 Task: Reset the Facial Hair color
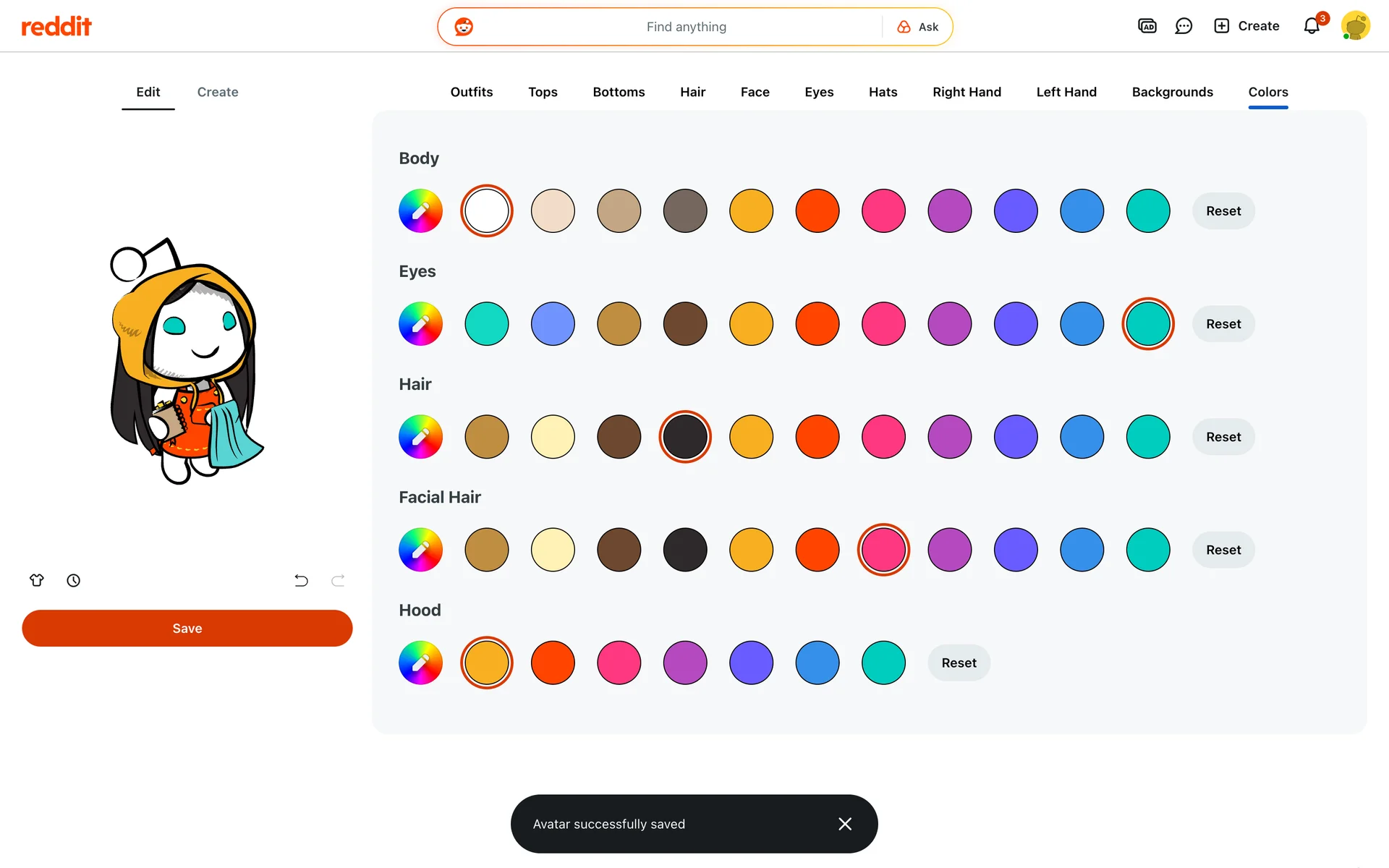tap(1223, 550)
